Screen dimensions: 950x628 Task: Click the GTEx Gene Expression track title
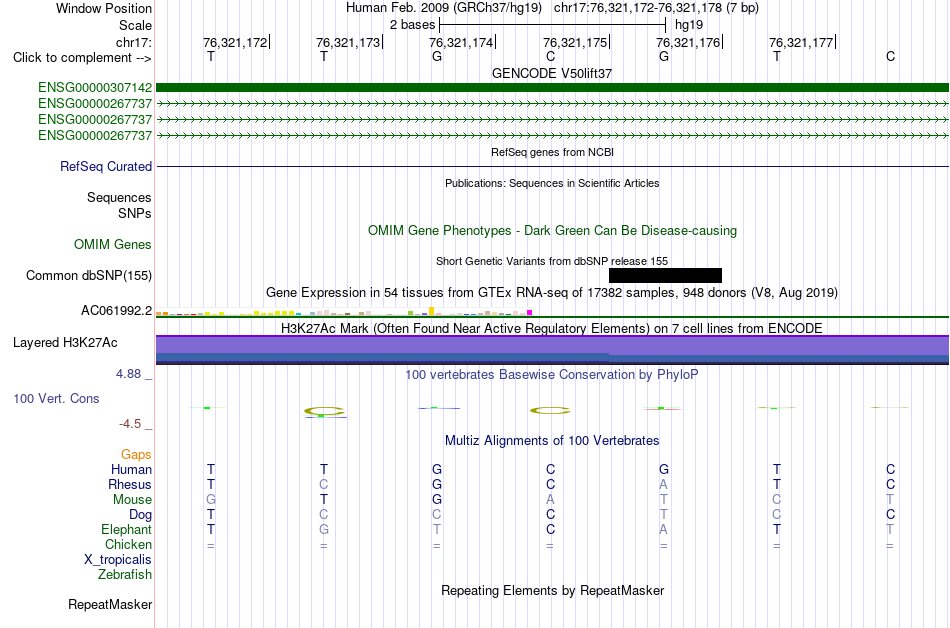[552, 293]
